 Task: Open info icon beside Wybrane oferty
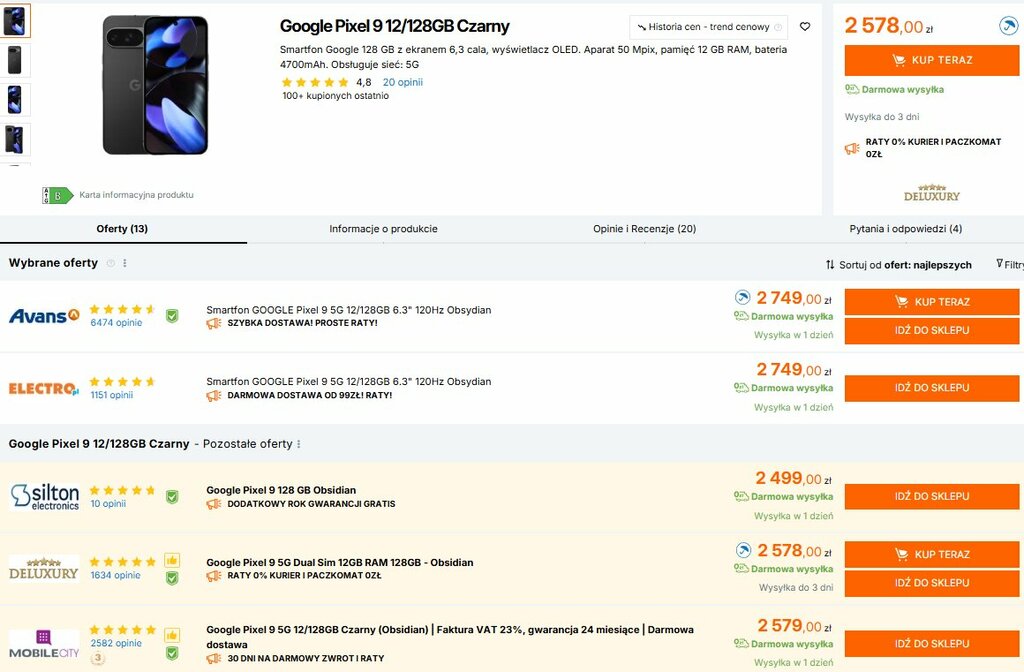point(111,263)
